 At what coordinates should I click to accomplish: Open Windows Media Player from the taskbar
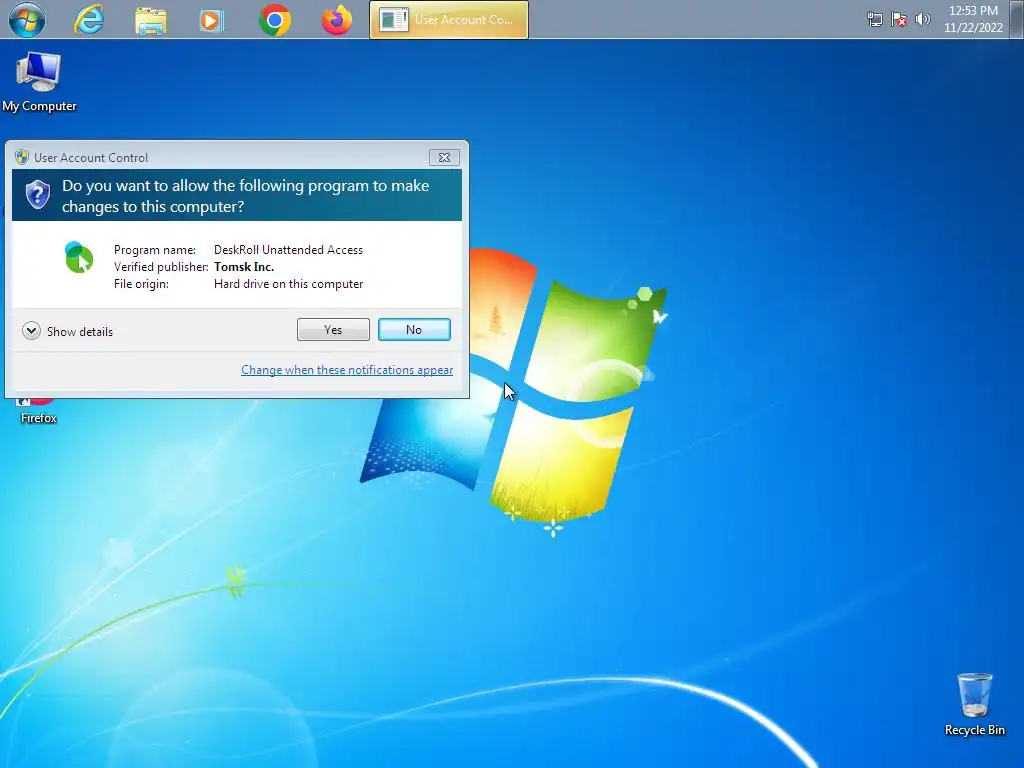click(211, 20)
